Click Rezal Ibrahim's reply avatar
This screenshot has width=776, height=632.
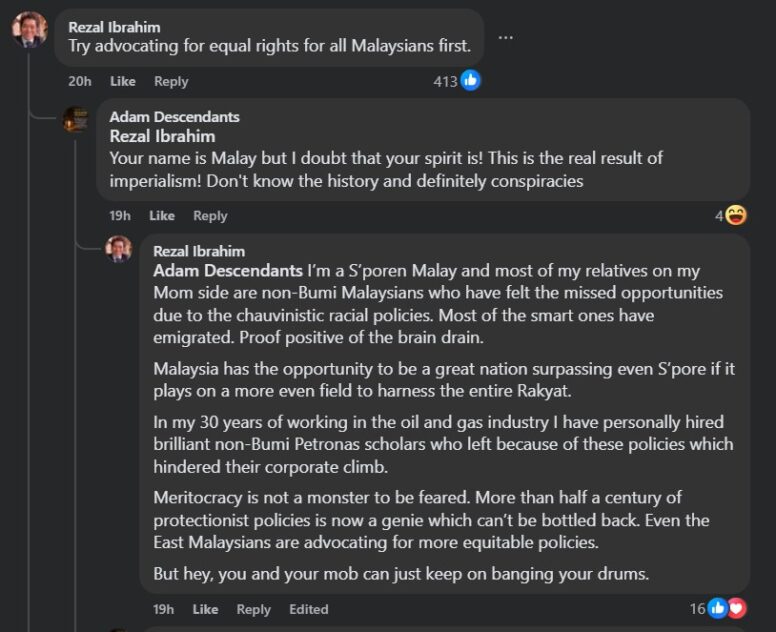point(119,249)
